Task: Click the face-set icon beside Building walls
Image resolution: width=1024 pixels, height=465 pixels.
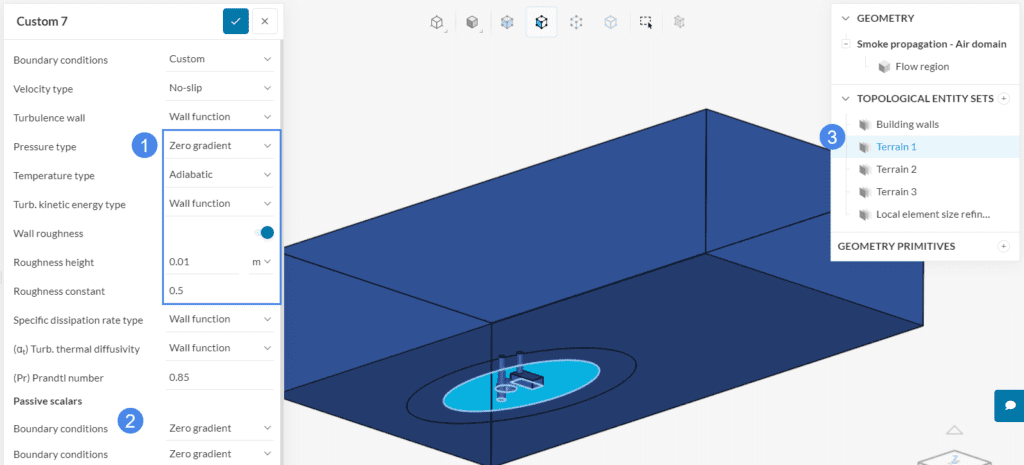Action: (865, 124)
